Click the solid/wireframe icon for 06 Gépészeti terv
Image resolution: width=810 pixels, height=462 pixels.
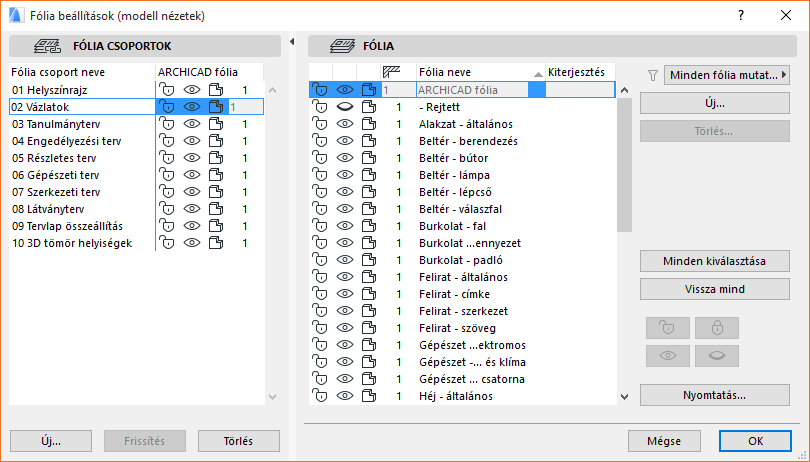point(216,175)
